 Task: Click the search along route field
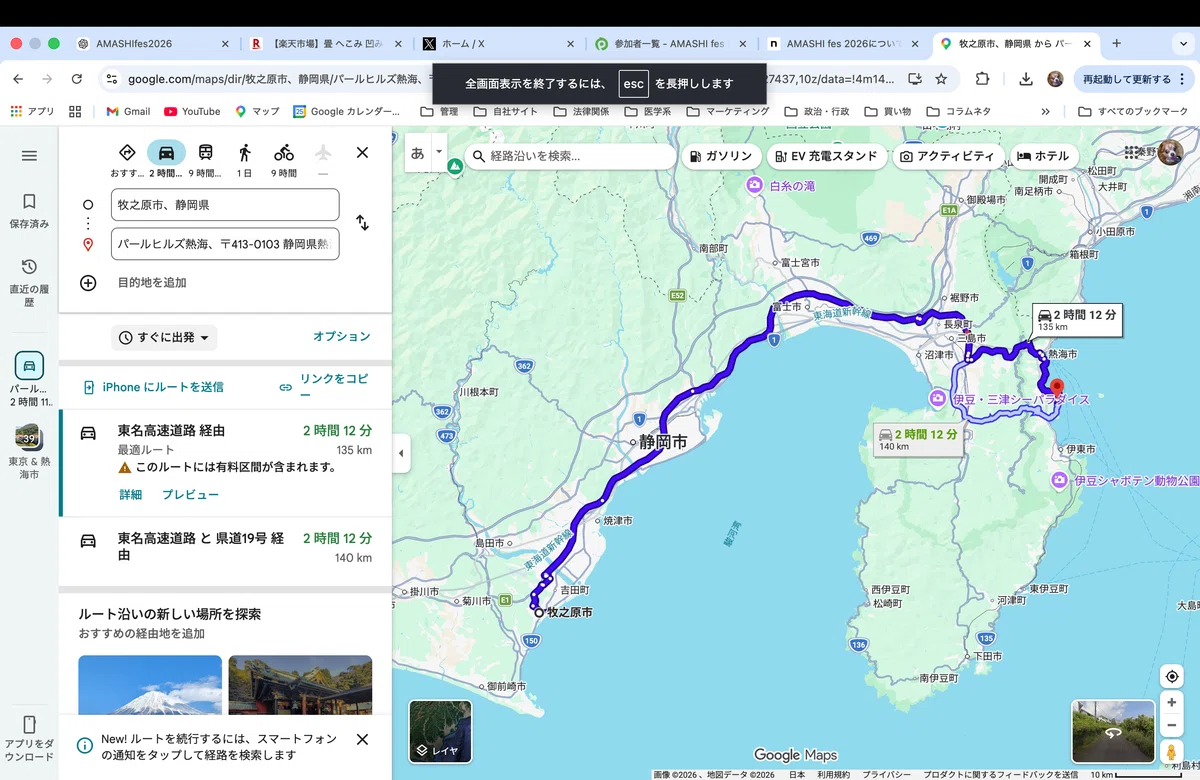[x=571, y=156]
